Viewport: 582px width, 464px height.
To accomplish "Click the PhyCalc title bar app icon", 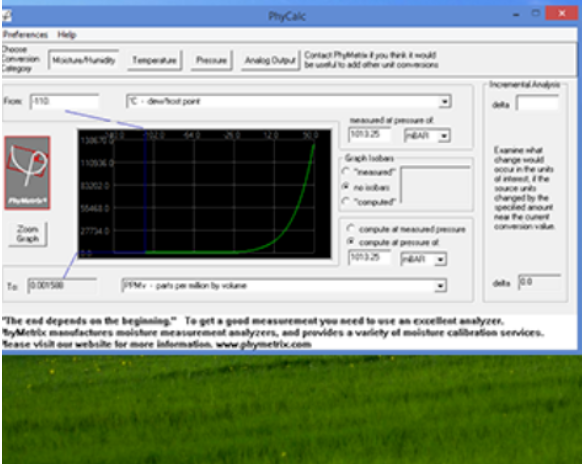I will tap(6, 16).
